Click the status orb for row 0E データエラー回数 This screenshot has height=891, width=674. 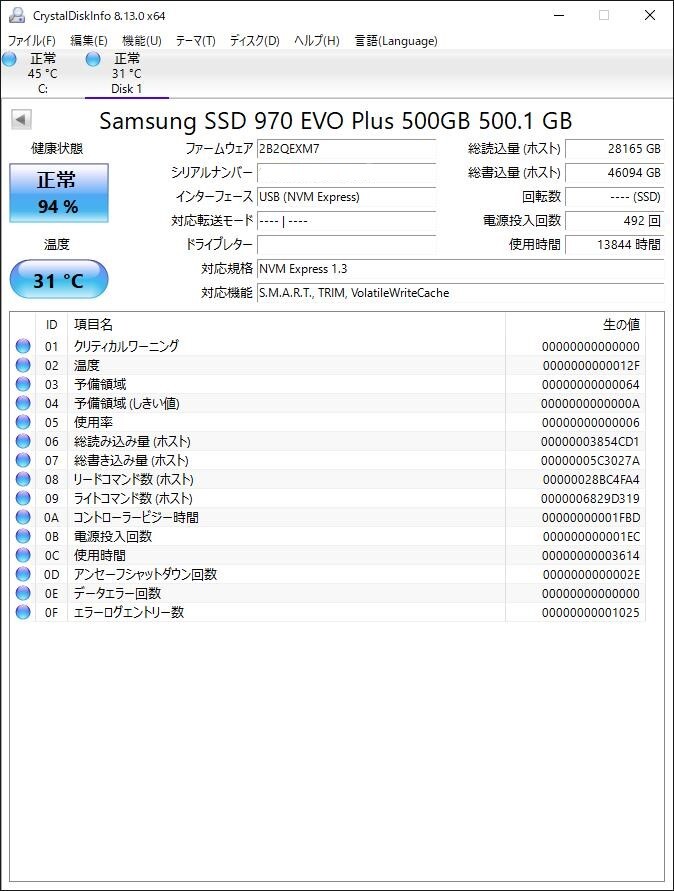23,593
